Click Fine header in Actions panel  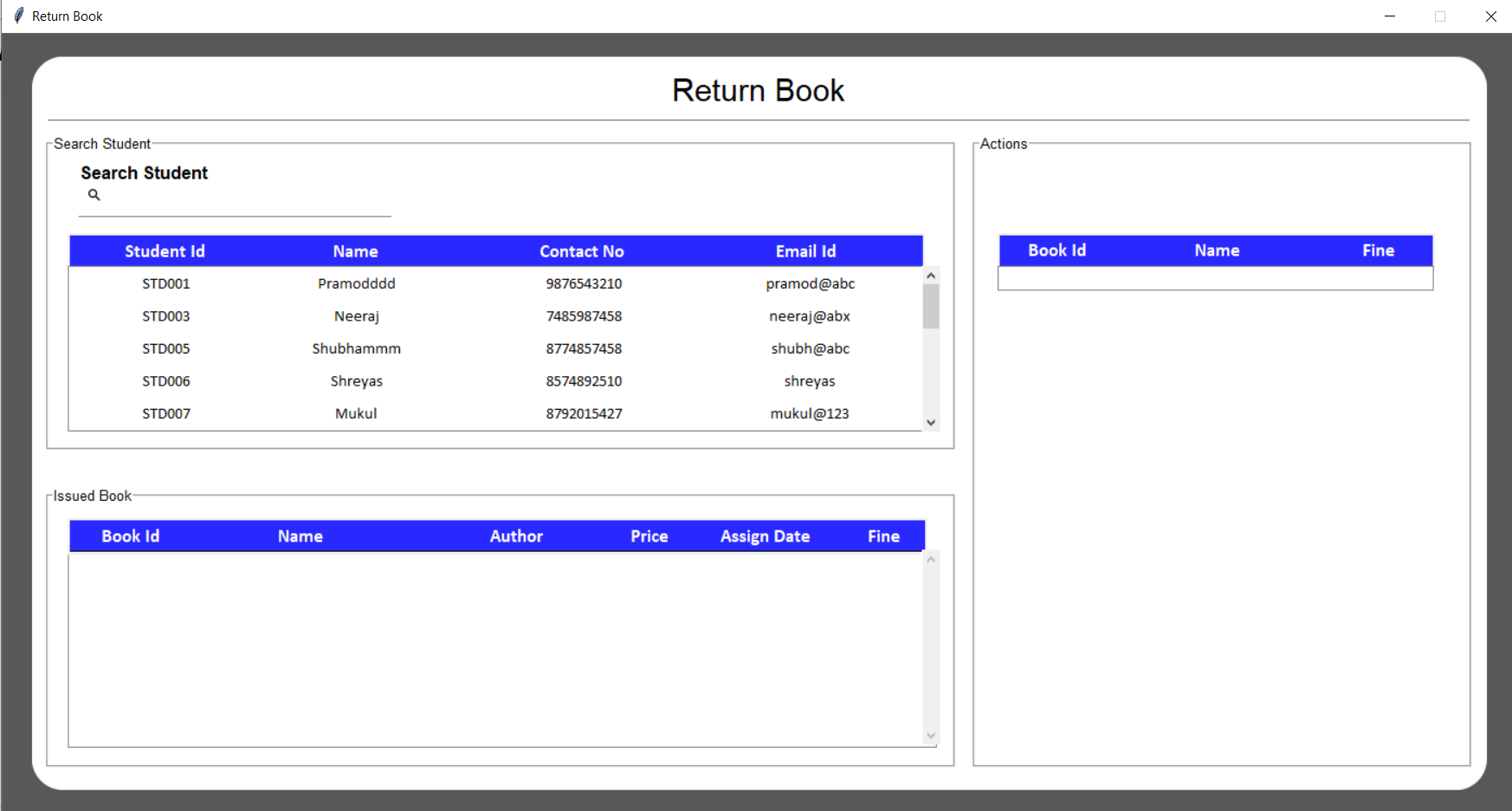[1378, 250]
